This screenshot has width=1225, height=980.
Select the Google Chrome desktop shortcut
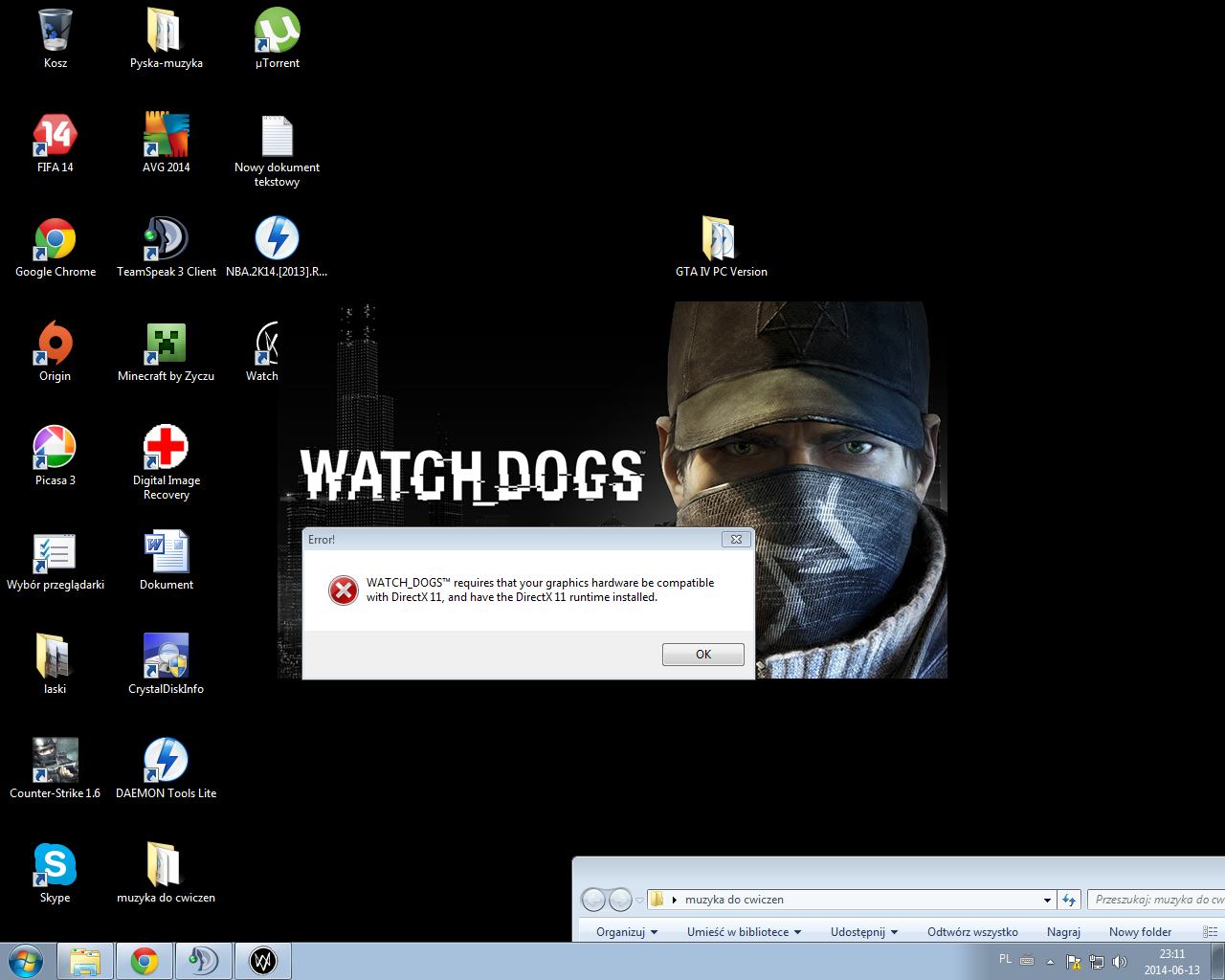(x=56, y=247)
